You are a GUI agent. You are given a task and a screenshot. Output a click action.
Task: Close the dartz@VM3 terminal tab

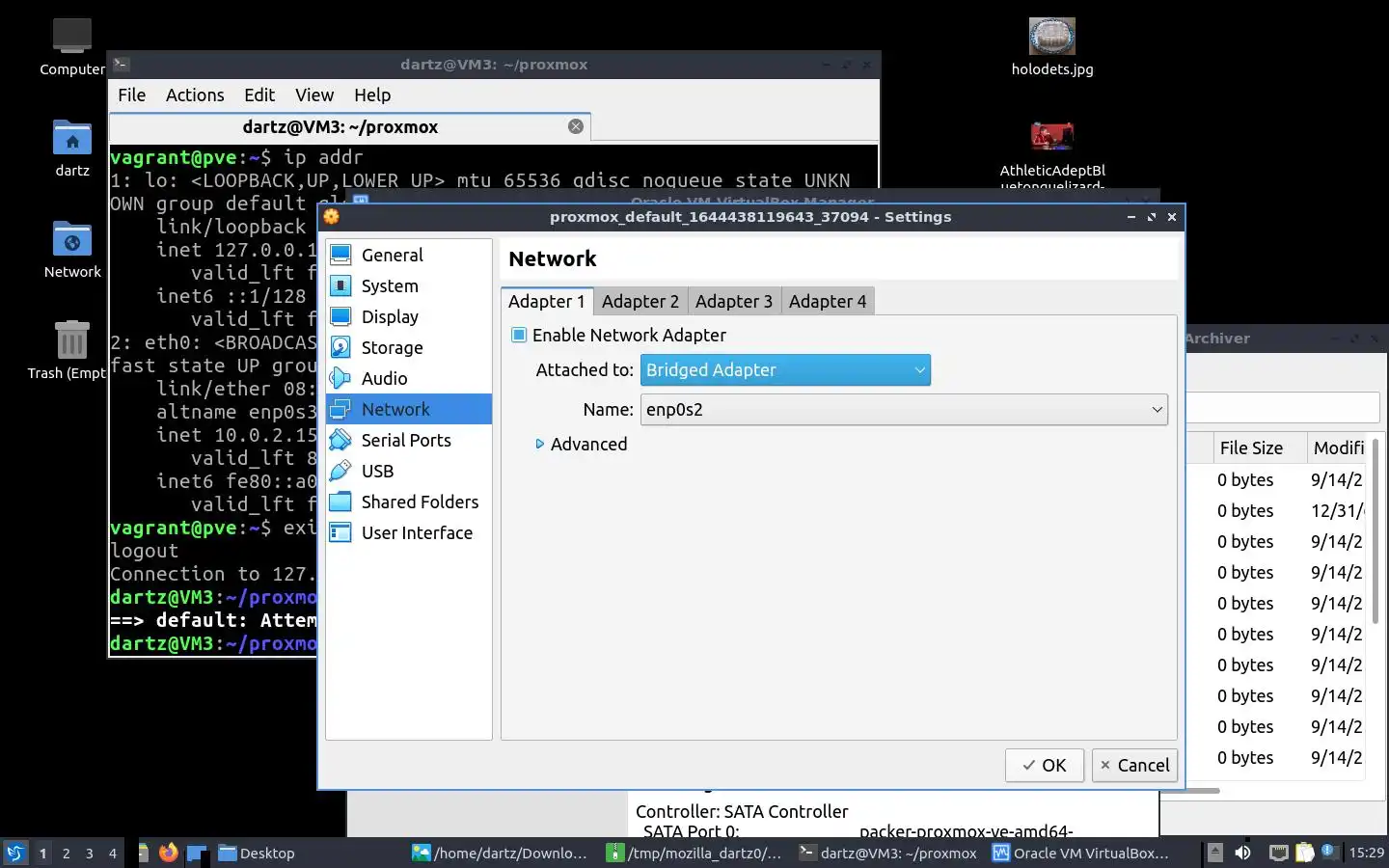[576, 126]
